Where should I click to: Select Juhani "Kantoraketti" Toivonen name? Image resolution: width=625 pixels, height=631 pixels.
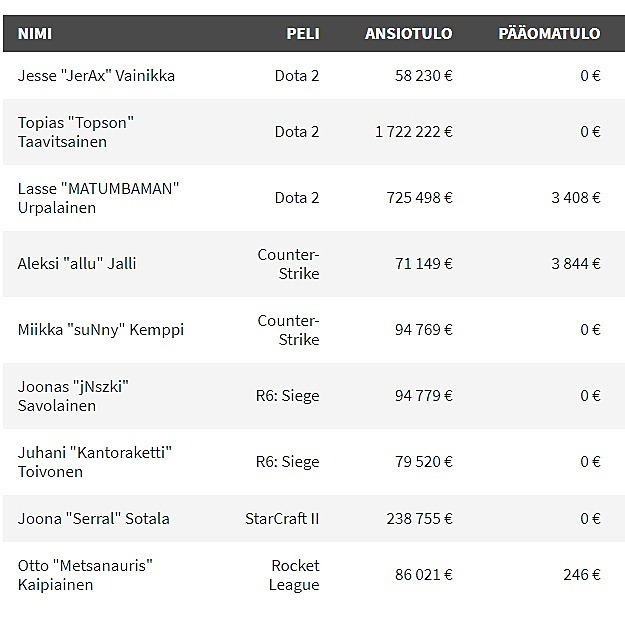pos(95,462)
